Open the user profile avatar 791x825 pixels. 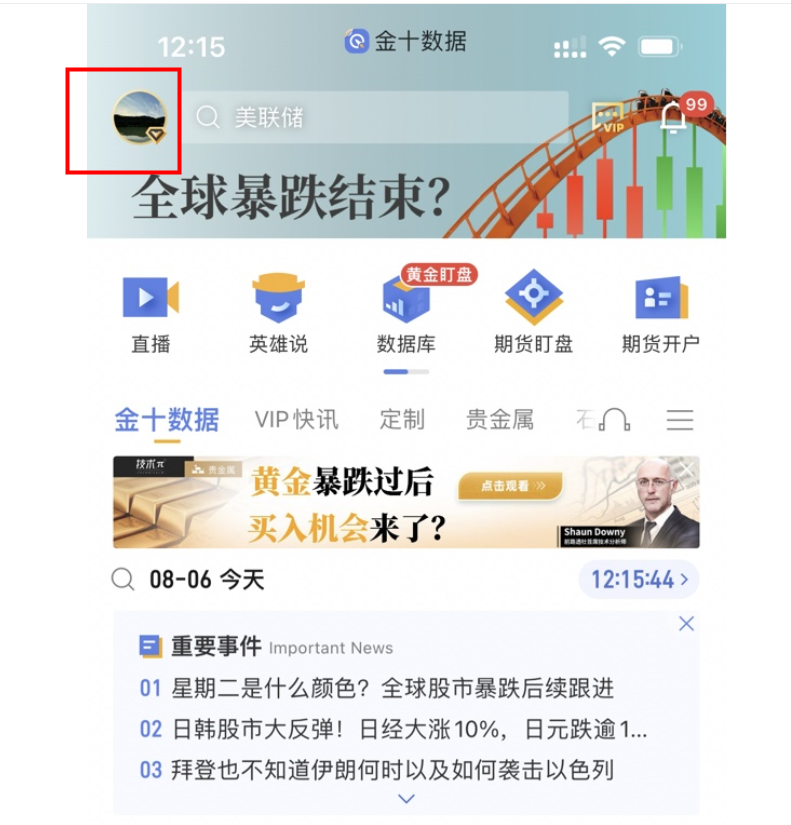coord(140,118)
